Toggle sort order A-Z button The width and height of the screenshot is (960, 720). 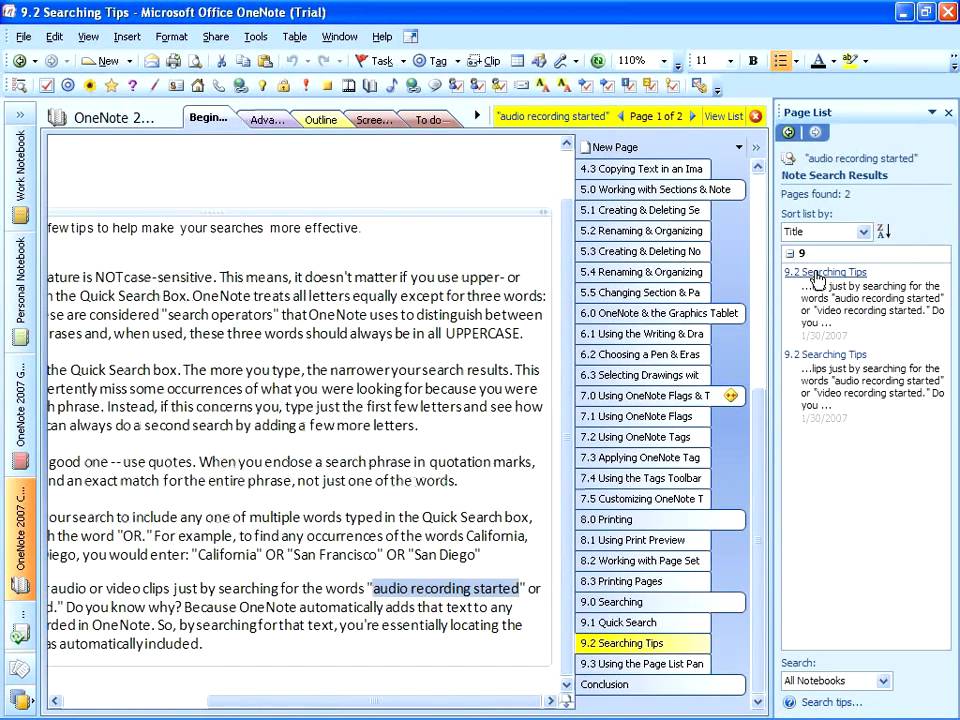[883, 231]
